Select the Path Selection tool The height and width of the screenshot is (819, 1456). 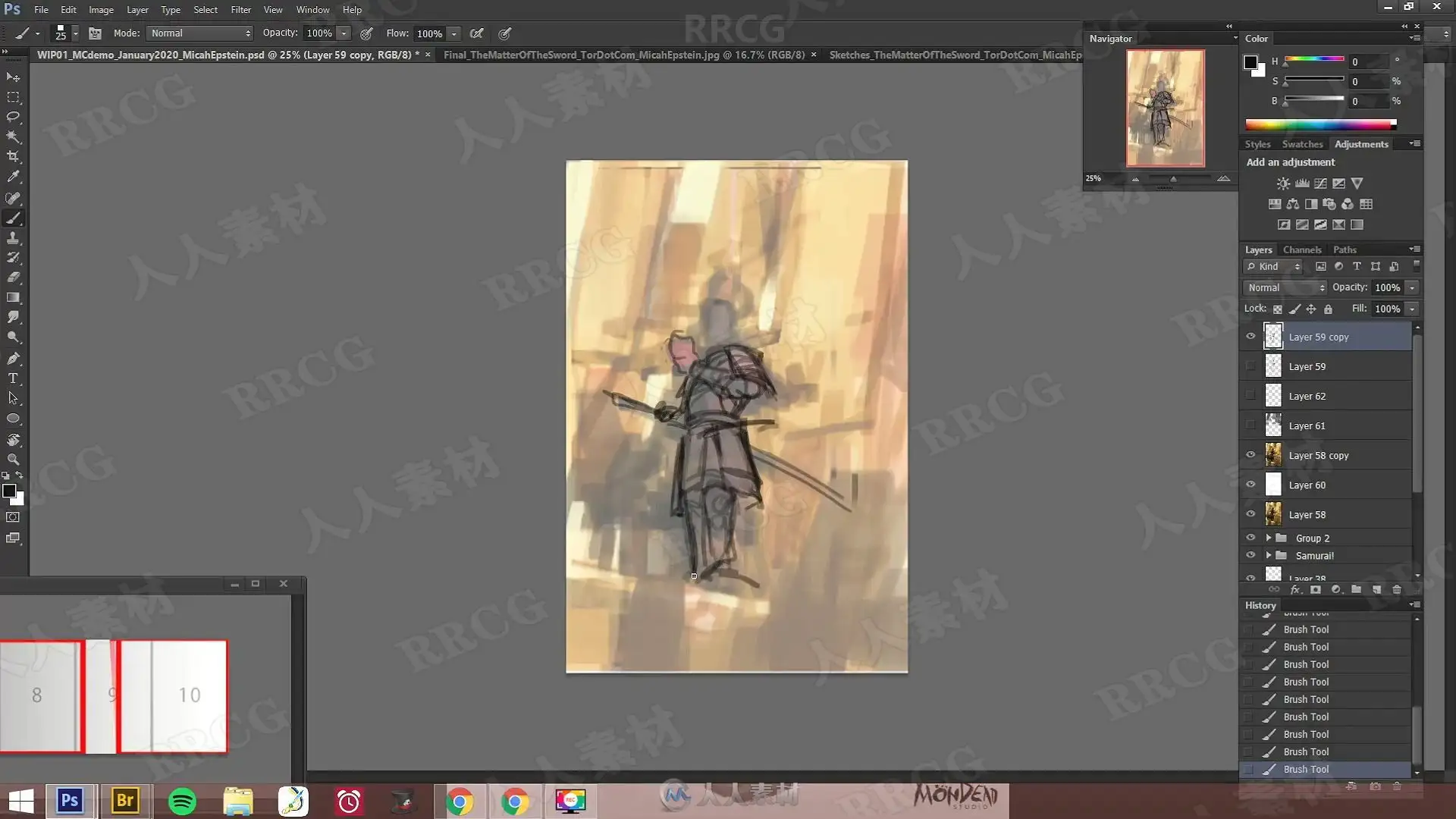[x=13, y=398]
